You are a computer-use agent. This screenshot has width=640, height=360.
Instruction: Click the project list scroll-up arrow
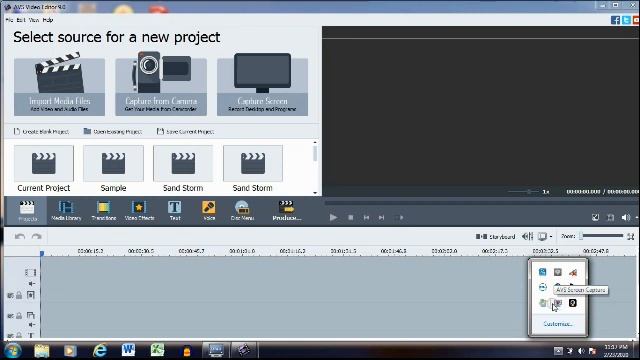[x=315, y=142]
